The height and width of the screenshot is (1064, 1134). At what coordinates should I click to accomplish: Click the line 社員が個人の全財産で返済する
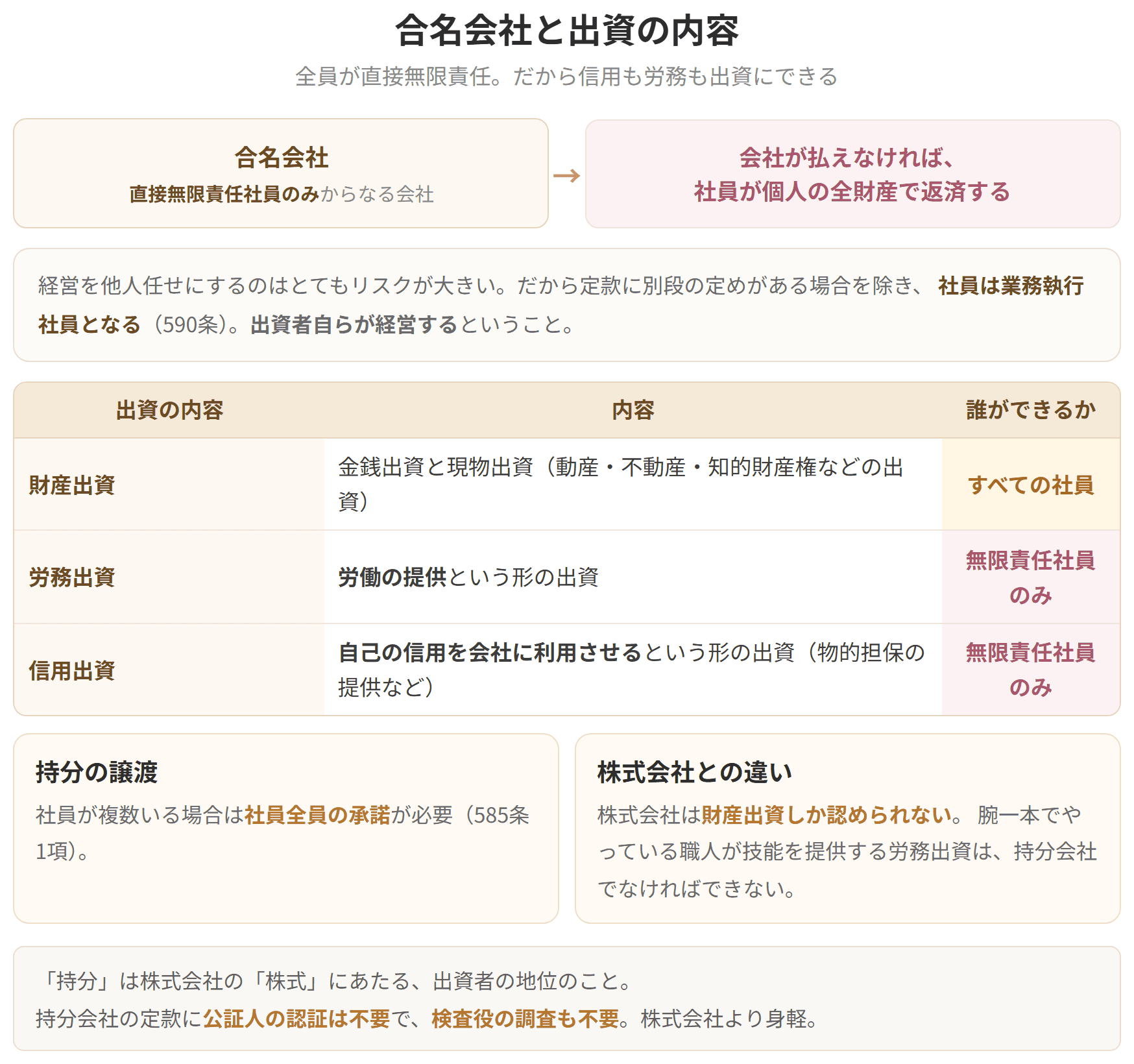click(x=852, y=191)
